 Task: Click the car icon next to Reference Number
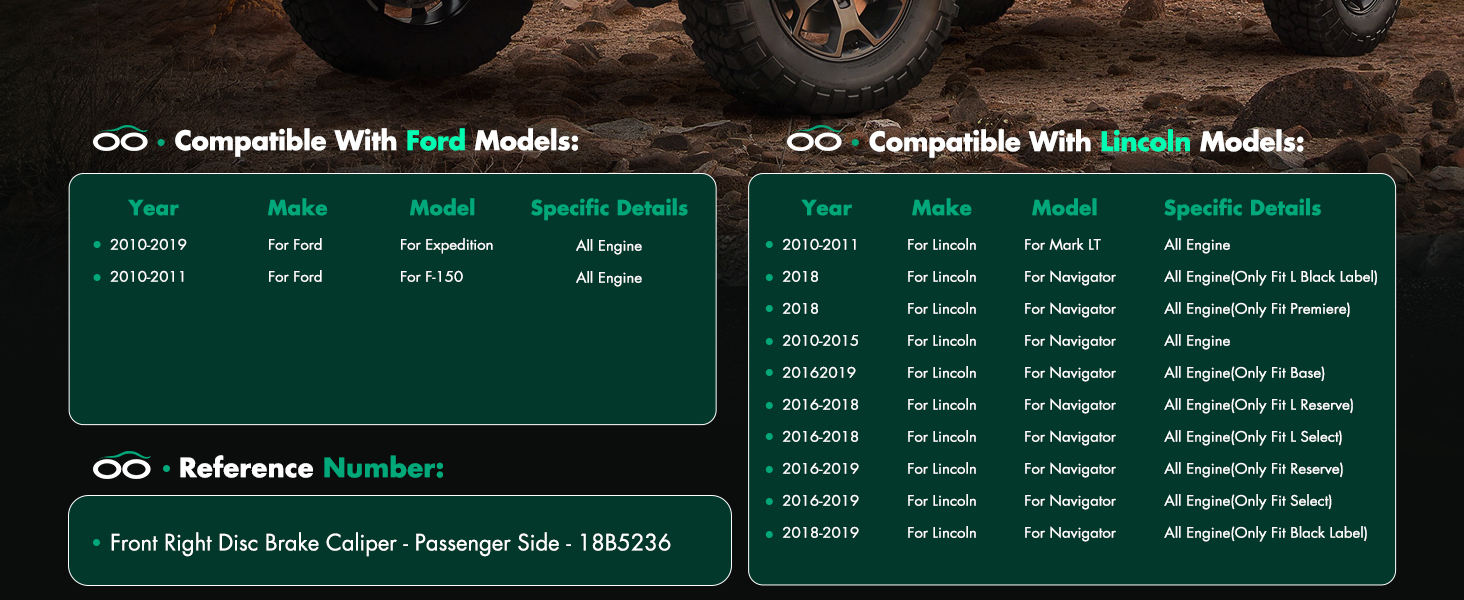[121, 467]
